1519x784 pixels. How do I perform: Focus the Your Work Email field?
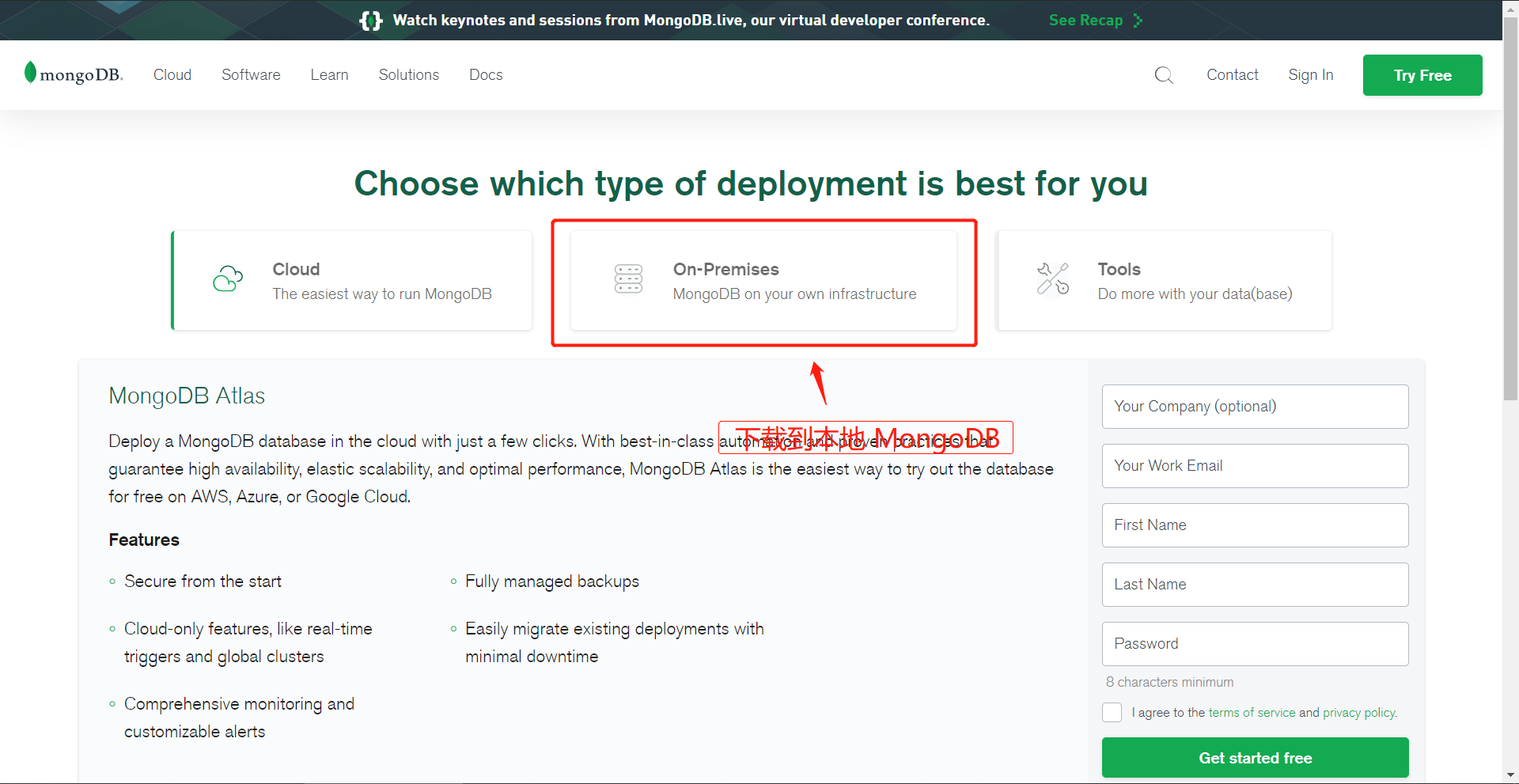pos(1255,466)
